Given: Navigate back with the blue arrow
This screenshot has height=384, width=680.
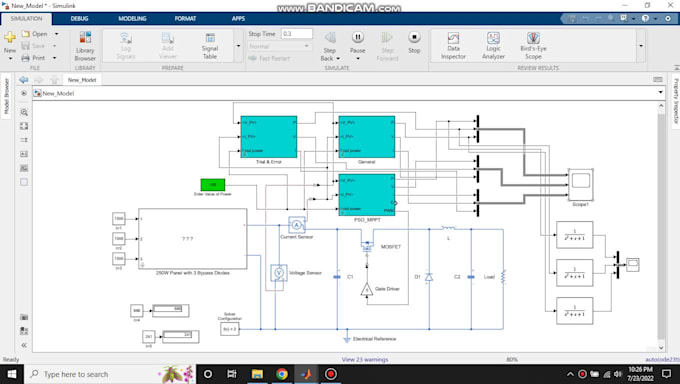Looking at the screenshot, I should tap(23, 79).
